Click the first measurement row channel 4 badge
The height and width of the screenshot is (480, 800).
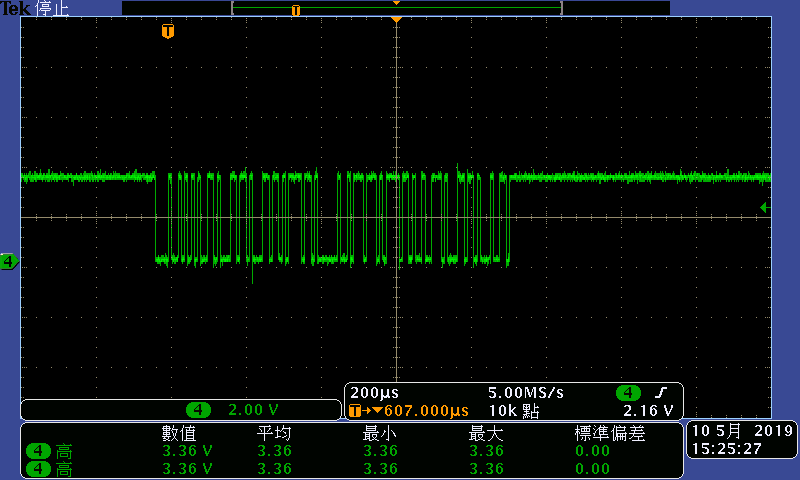(x=38, y=451)
